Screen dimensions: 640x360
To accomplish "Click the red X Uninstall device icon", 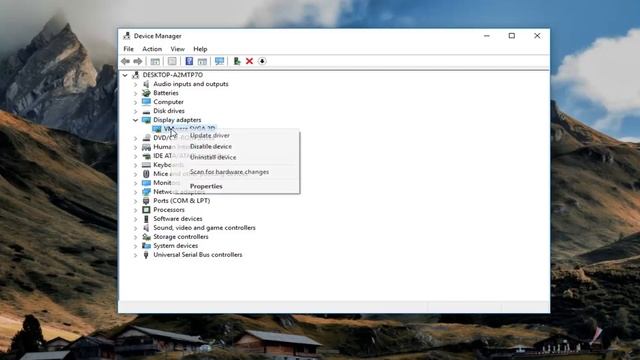I will [x=249, y=61].
